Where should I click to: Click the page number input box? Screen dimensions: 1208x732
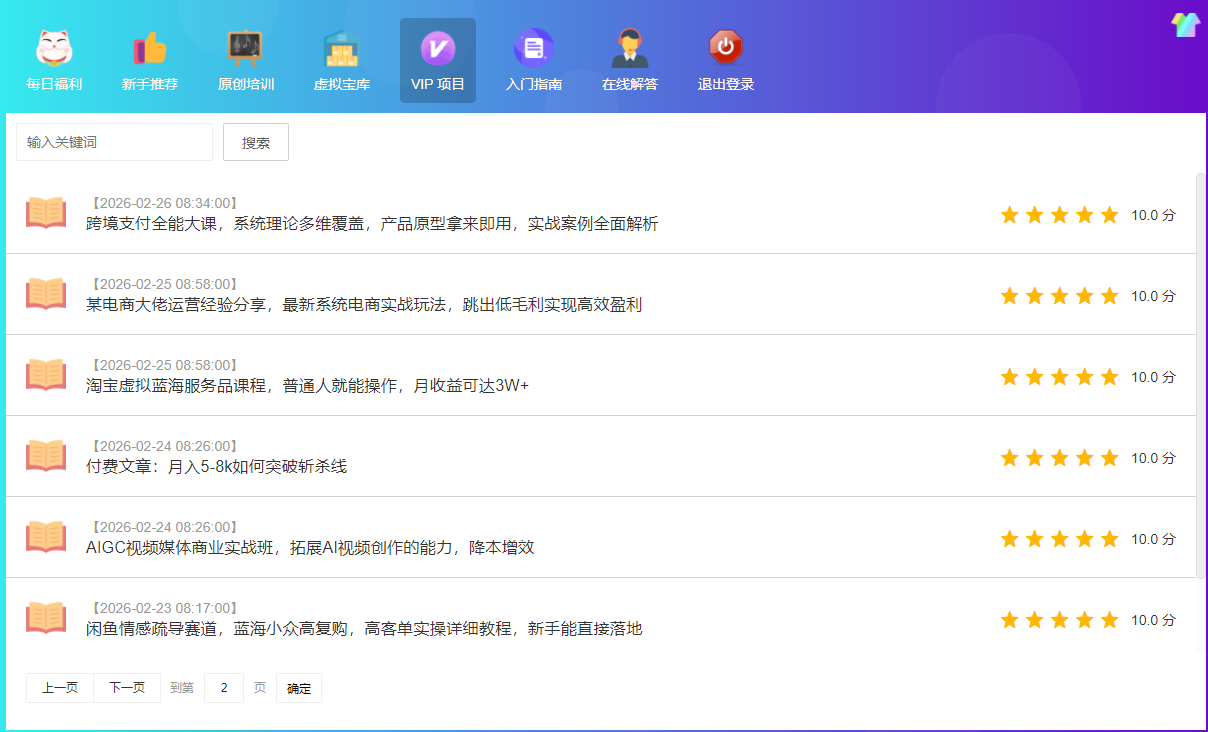click(224, 688)
